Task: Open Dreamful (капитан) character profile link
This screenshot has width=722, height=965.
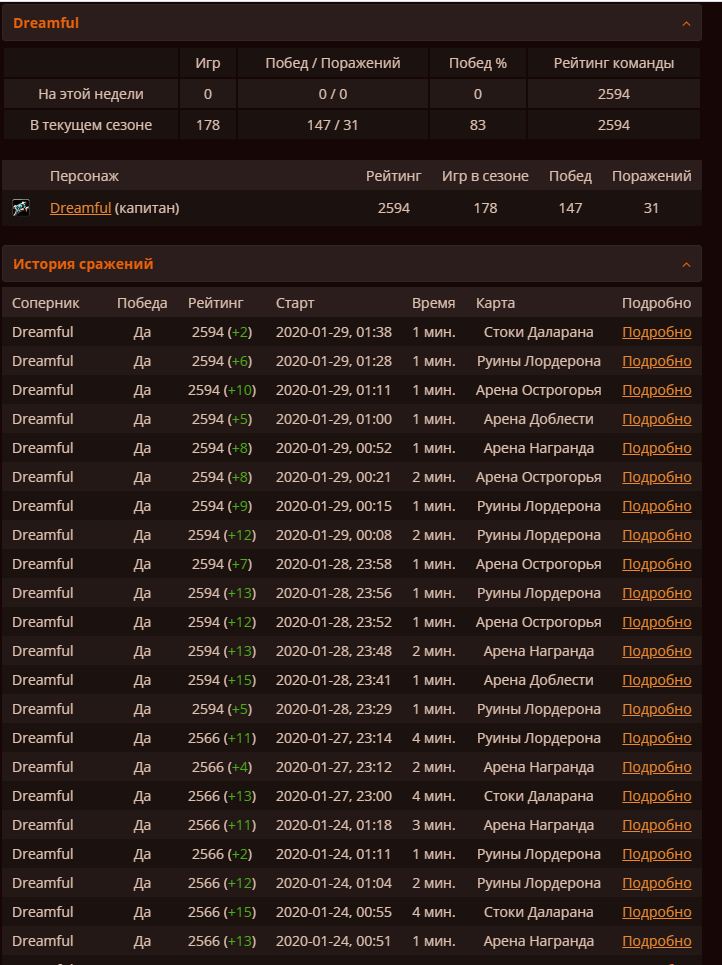Action: tap(80, 208)
